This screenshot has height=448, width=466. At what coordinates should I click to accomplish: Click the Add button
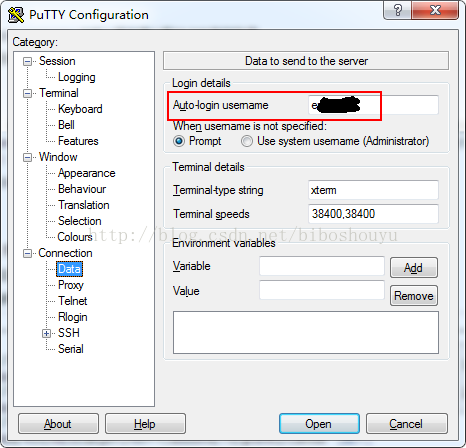(414, 267)
